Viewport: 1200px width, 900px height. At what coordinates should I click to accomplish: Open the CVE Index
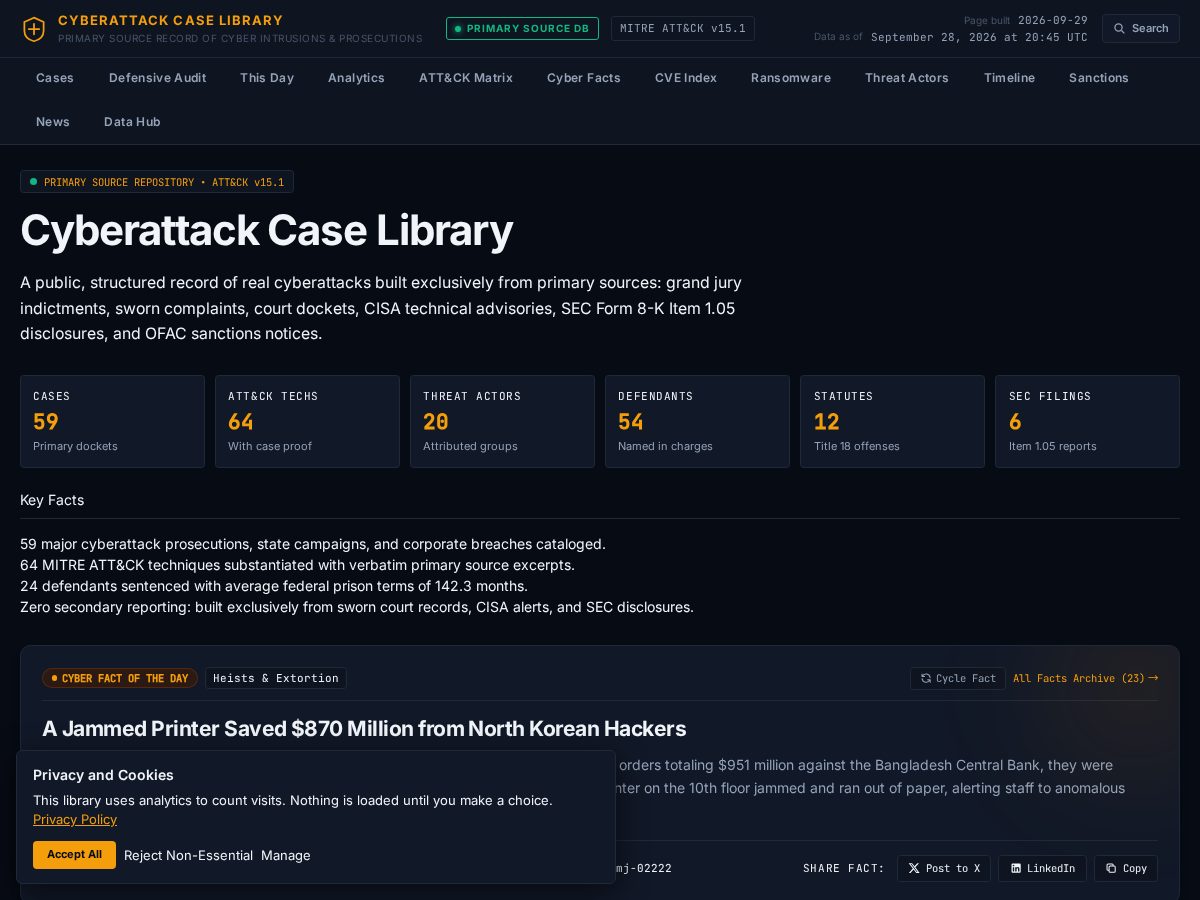point(686,78)
